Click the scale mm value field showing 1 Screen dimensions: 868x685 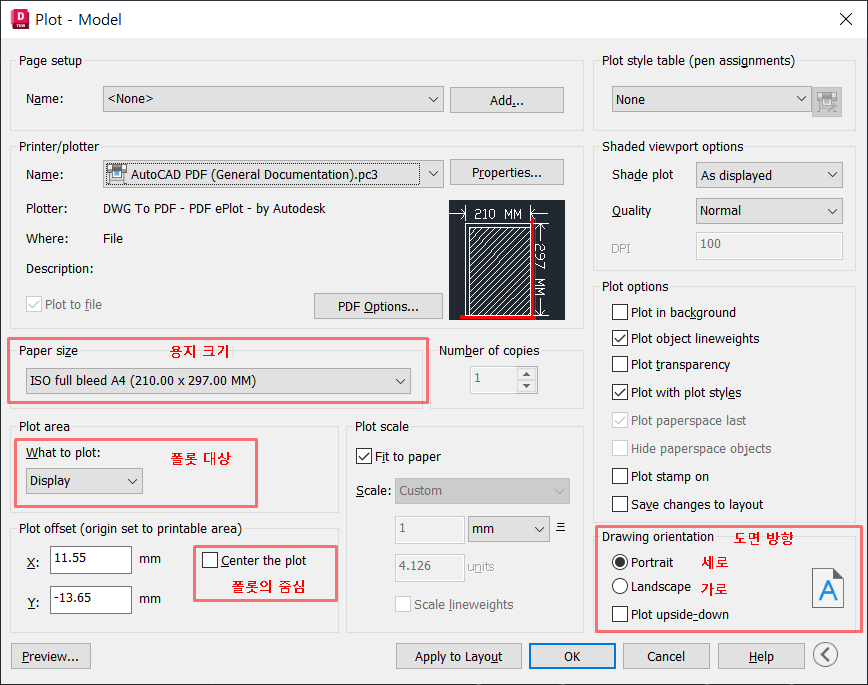coord(430,529)
